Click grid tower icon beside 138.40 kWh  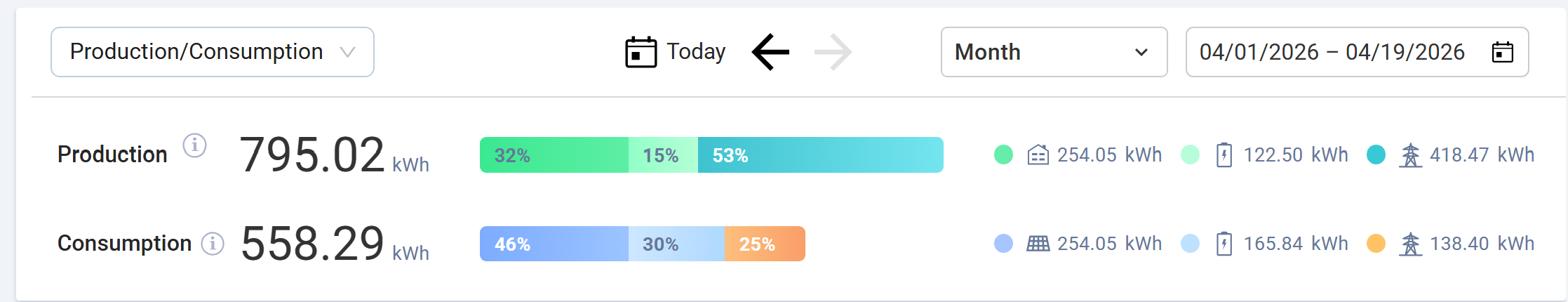1410,244
